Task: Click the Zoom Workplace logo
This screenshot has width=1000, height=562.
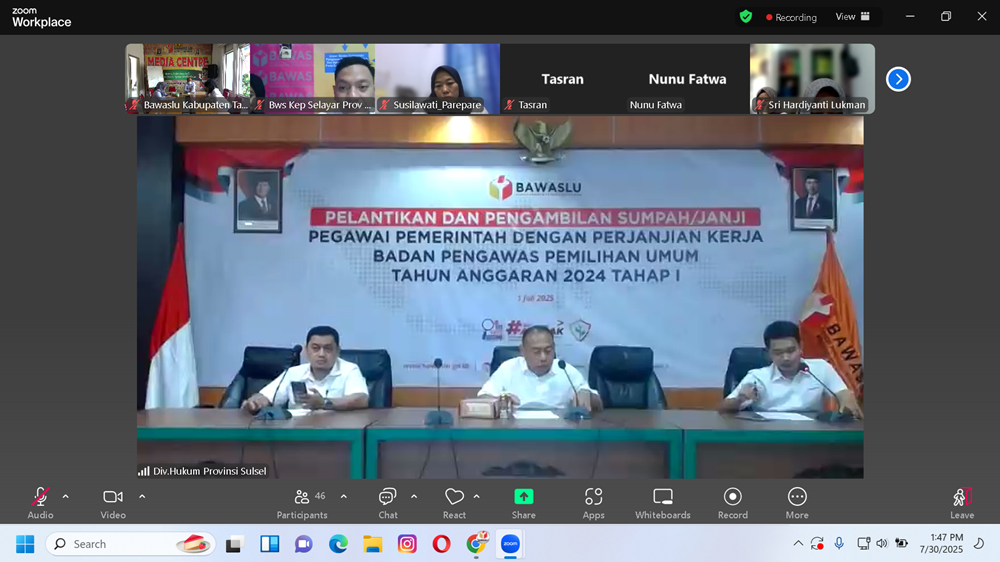Action: point(41,17)
